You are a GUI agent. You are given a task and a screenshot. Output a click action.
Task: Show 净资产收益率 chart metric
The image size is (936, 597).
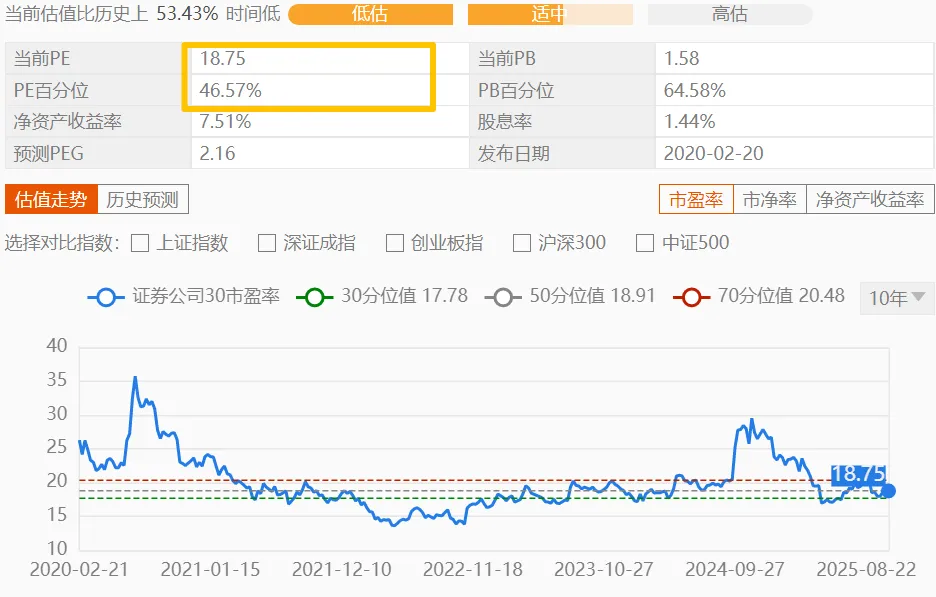pos(870,199)
